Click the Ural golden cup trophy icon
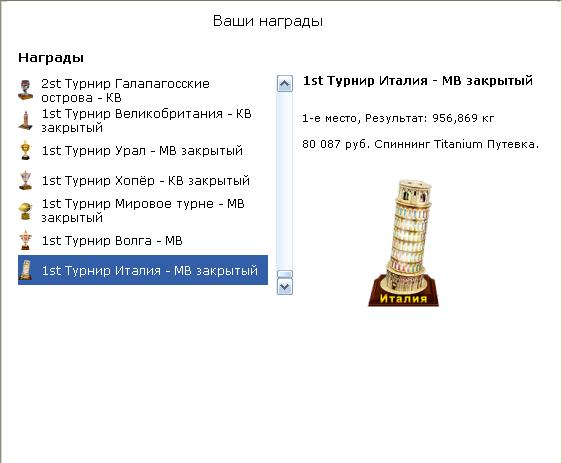This screenshot has width=562, height=463. tap(25, 151)
